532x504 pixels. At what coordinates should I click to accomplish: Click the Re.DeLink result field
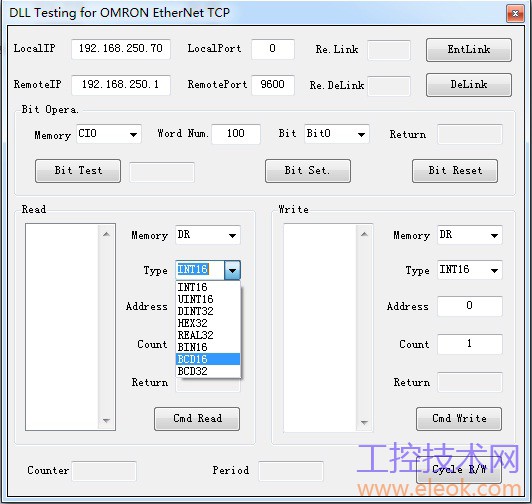point(389,86)
